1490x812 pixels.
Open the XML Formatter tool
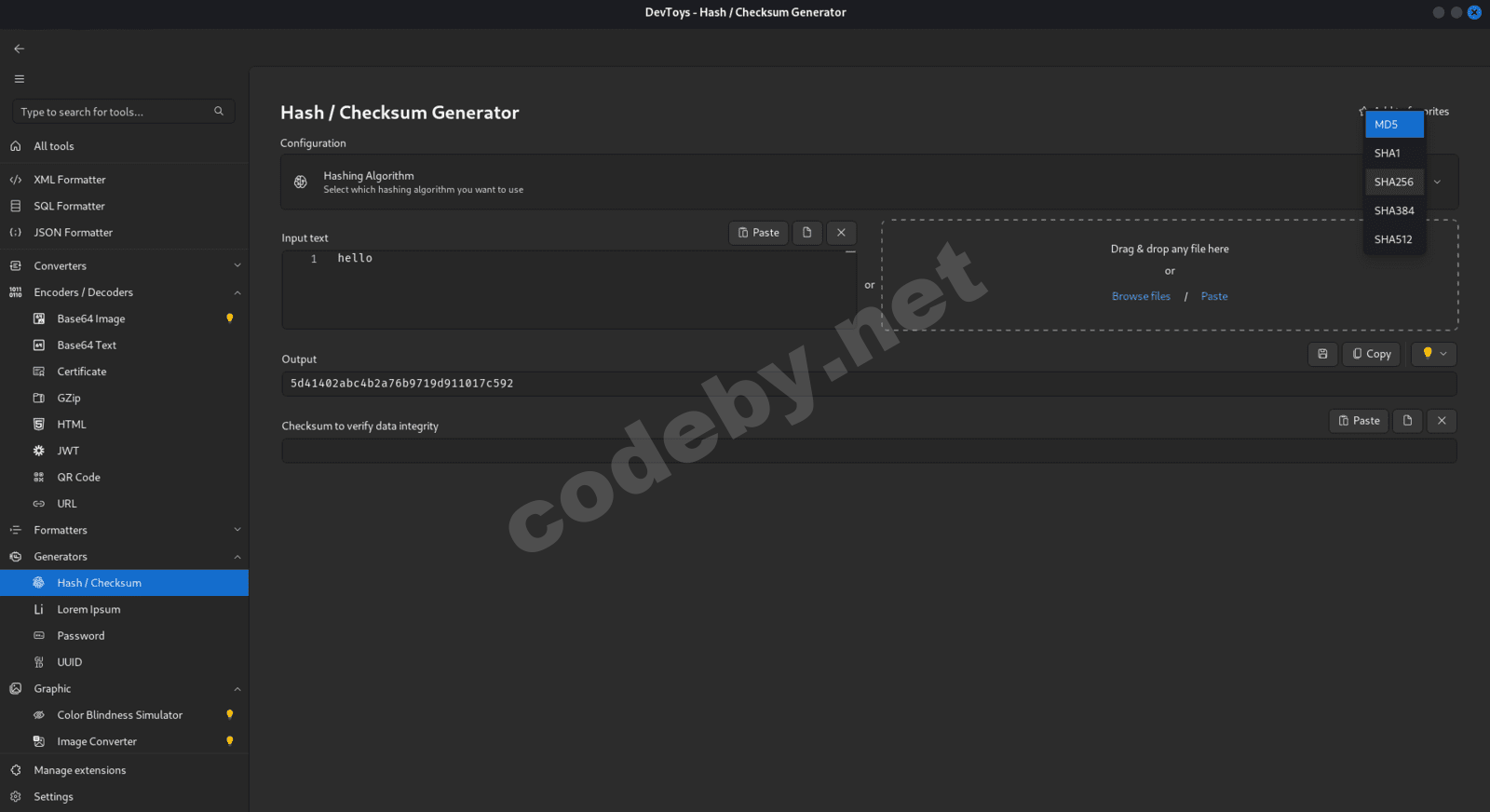click(x=124, y=180)
